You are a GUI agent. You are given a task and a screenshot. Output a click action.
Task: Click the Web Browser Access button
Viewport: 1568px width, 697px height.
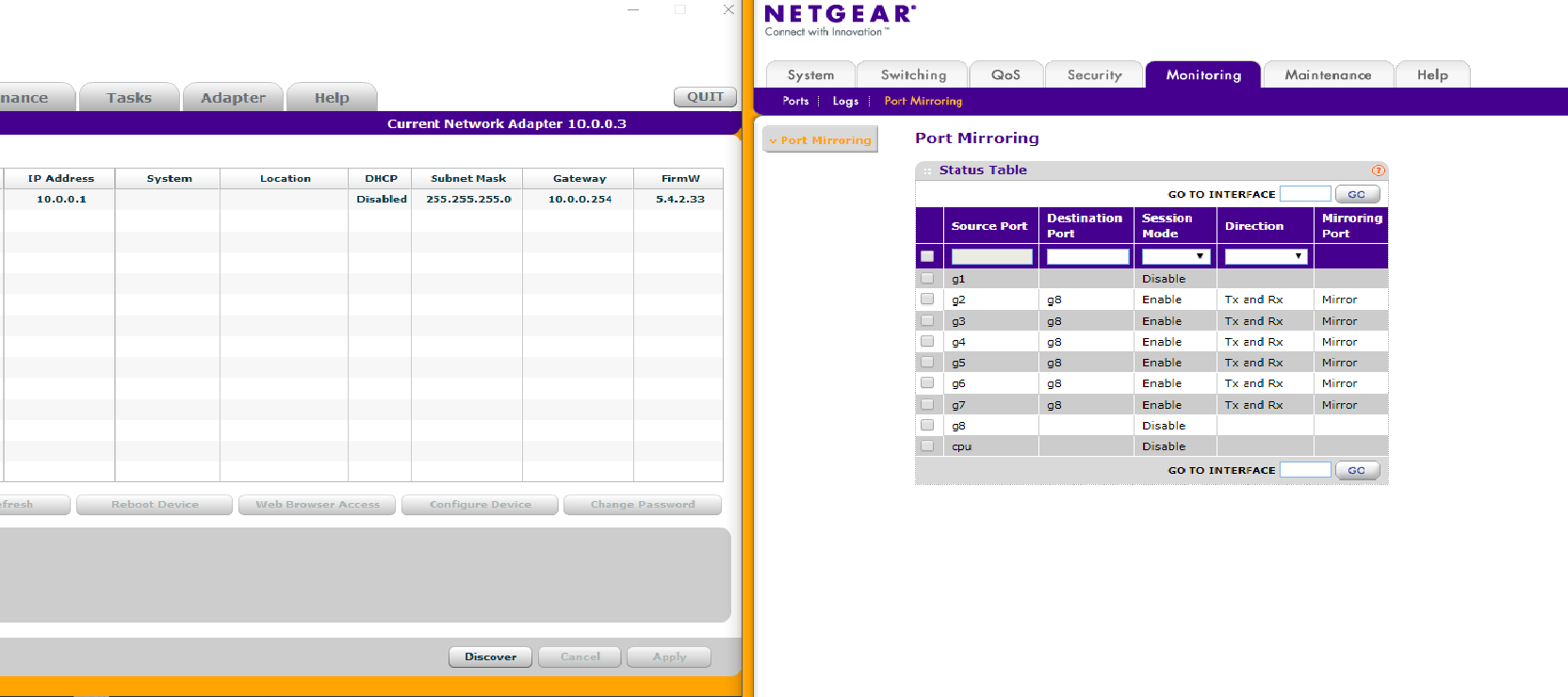pyautogui.click(x=318, y=505)
